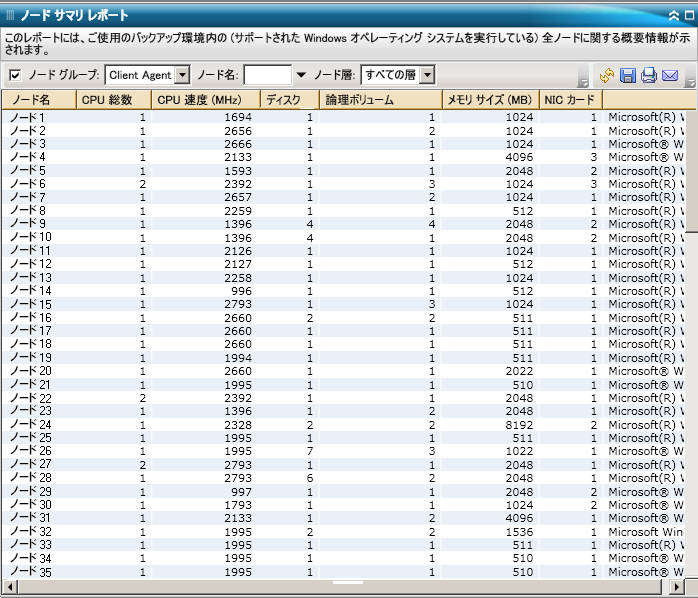This screenshot has height=598, width=698.
Task: Toggle the ノード グループ checkbox
Action: tap(15, 75)
